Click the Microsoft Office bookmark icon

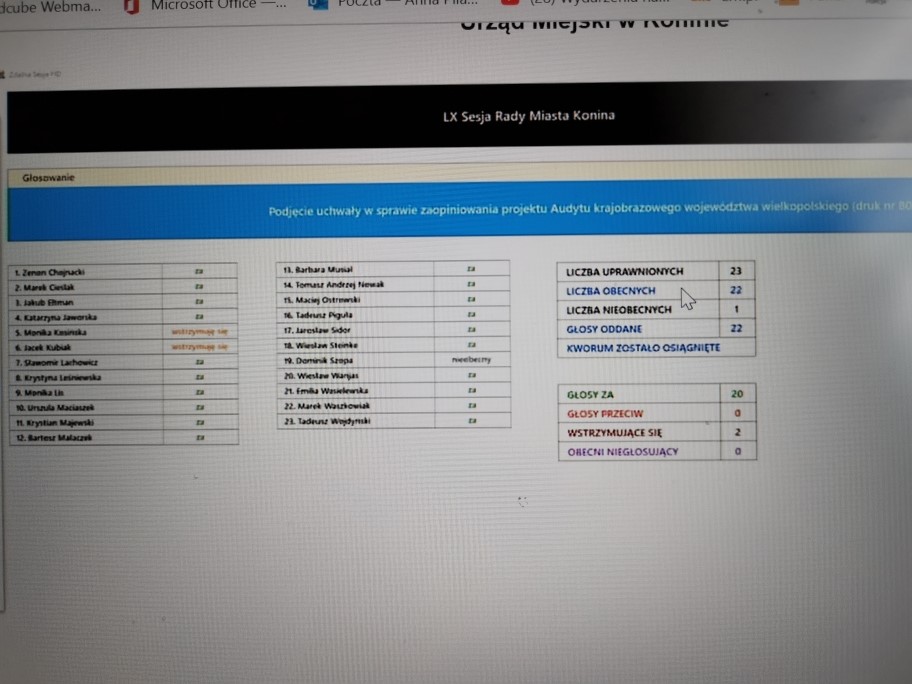click(x=132, y=6)
